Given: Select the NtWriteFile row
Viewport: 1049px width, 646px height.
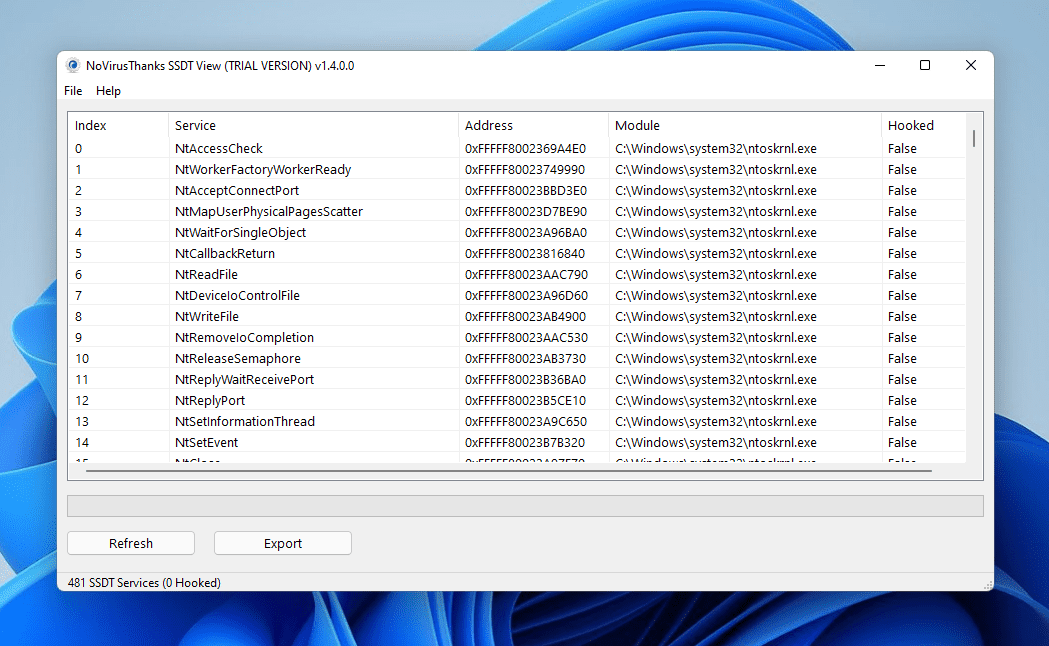Looking at the screenshot, I should tap(516, 316).
